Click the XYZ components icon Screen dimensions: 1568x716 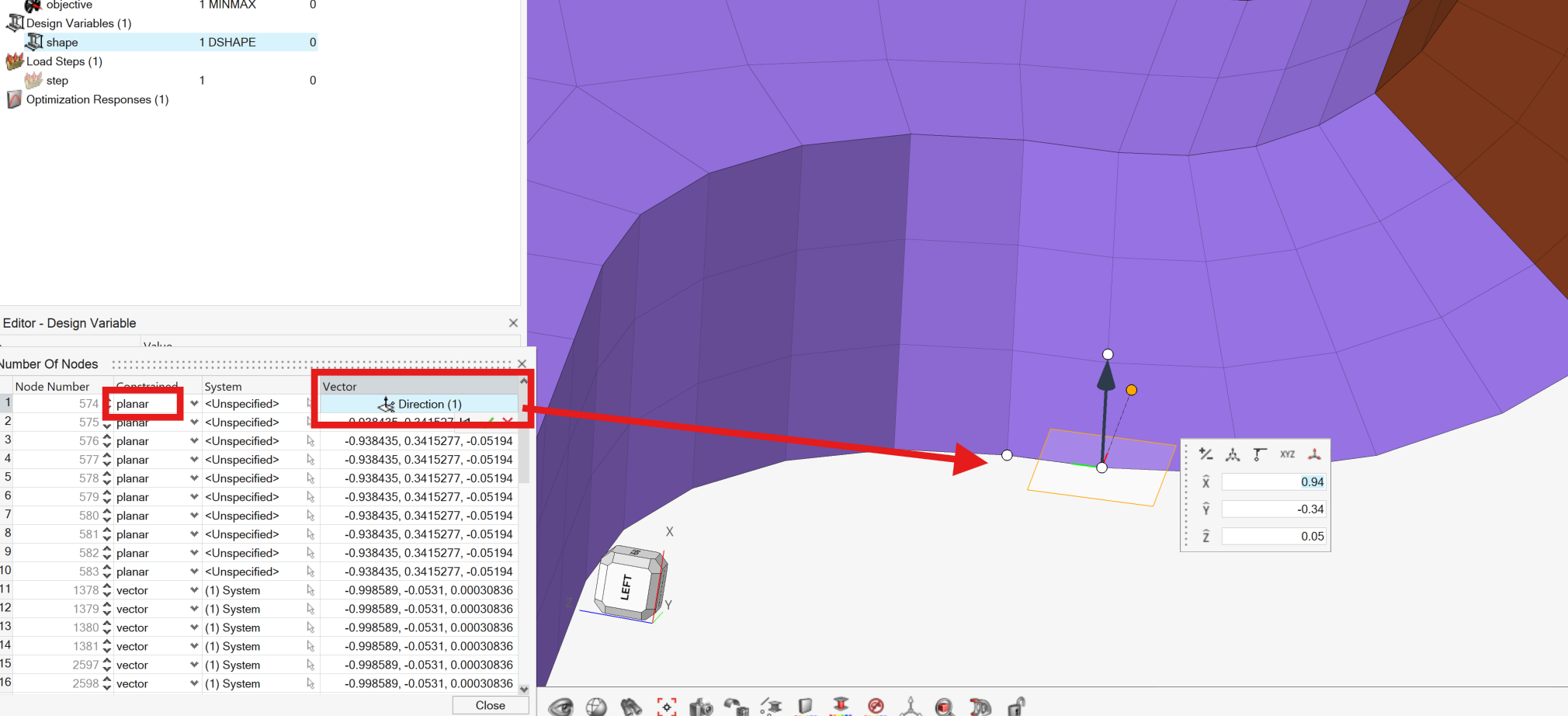click(1288, 454)
